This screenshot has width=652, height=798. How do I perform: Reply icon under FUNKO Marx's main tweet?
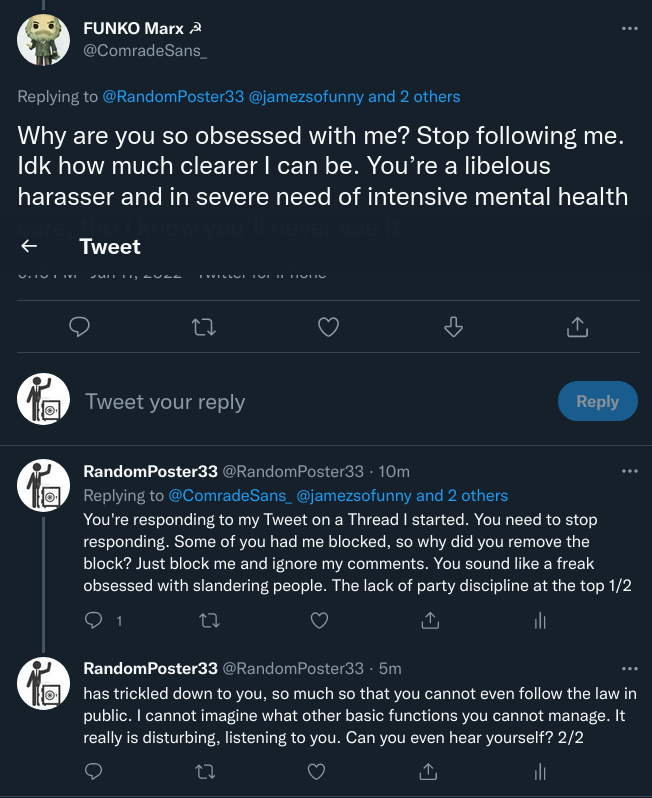[x=80, y=327]
